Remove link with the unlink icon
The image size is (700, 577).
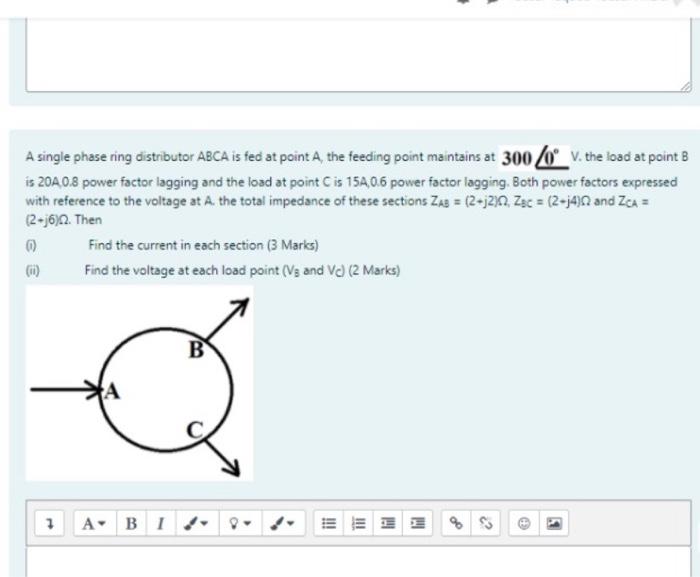485,523
